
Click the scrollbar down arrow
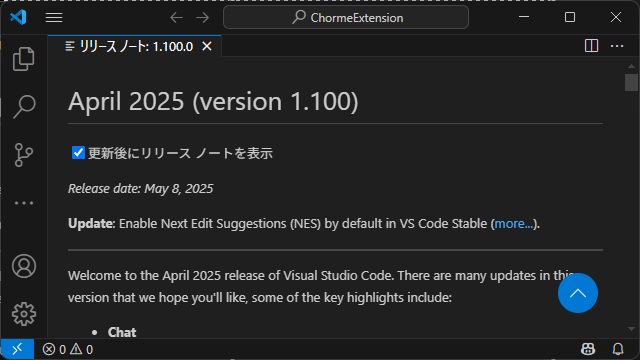point(631,329)
